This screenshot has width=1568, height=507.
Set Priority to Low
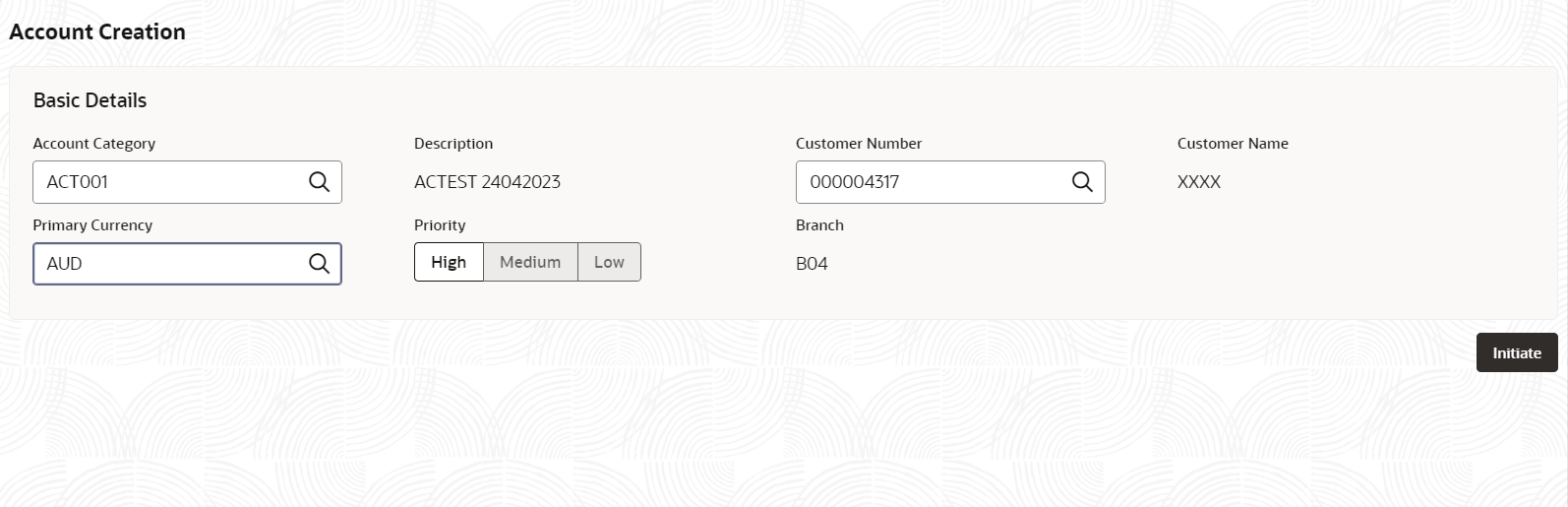[609, 262]
